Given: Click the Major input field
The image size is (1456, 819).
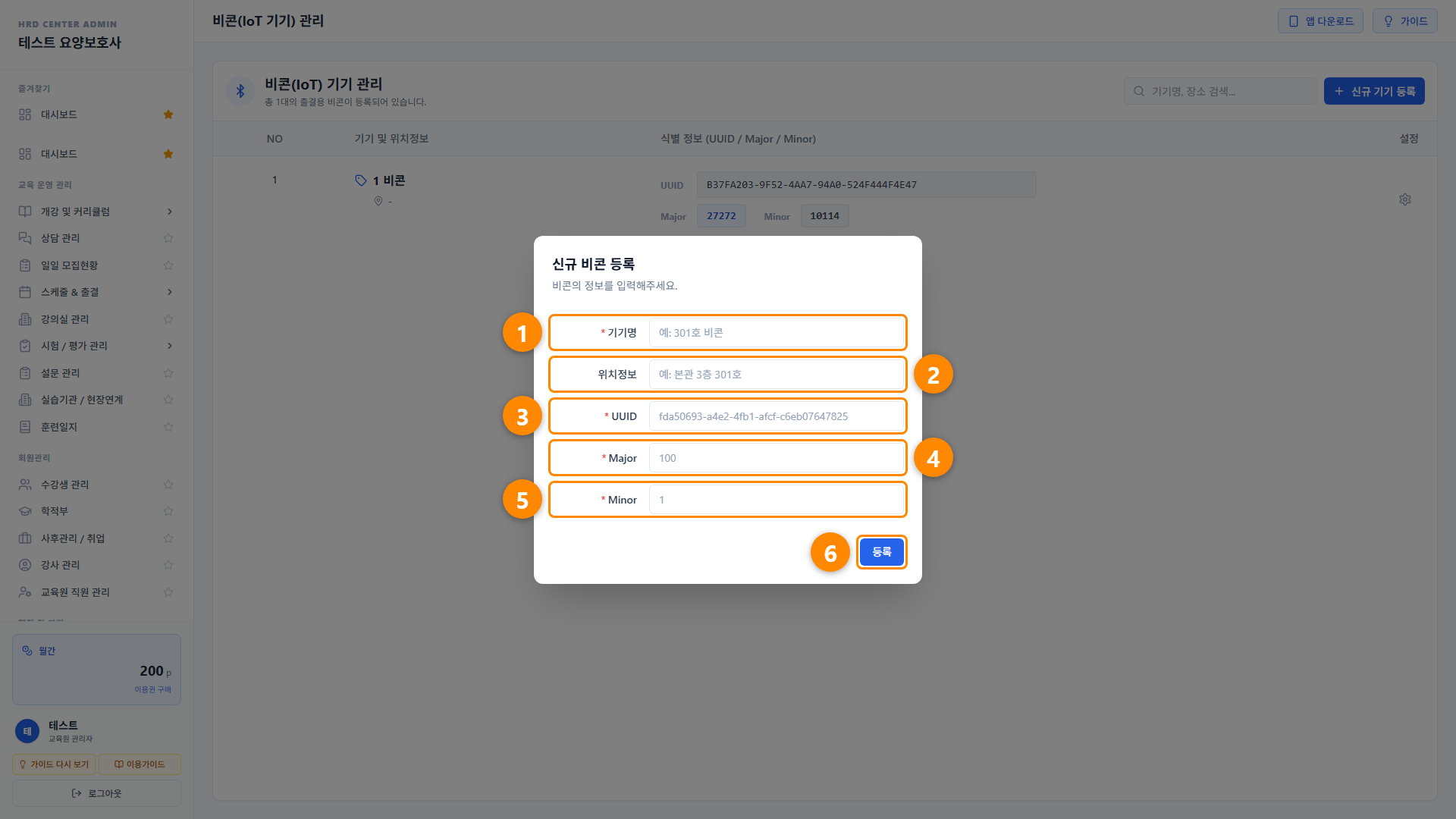Looking at the screenshot, I should point(777,457).
